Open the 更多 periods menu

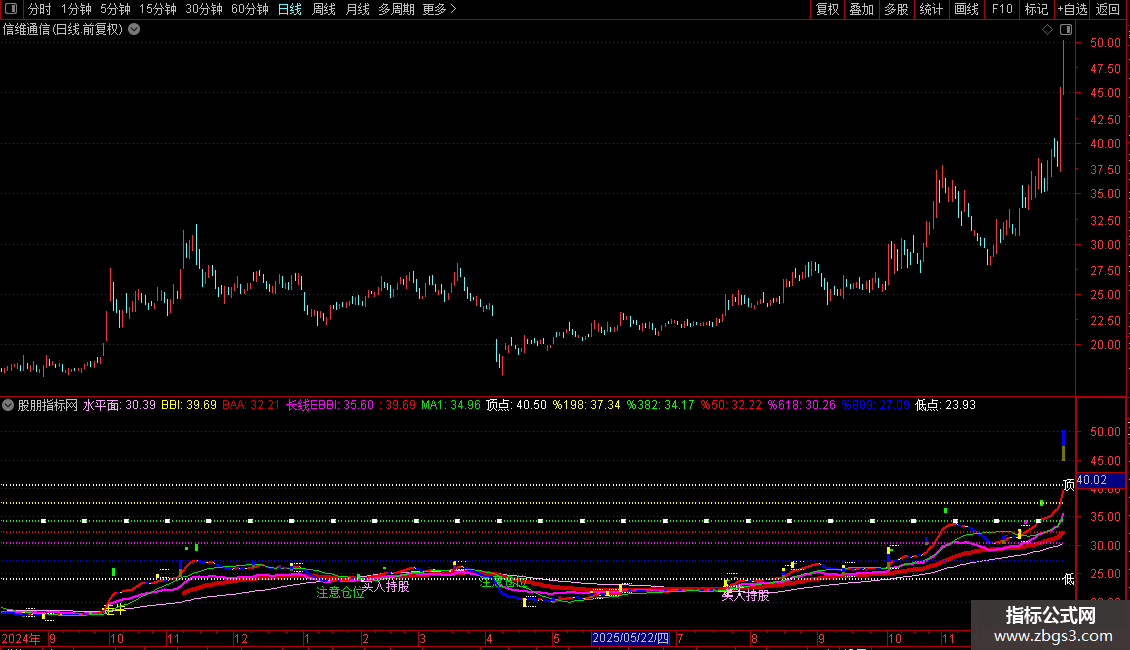[x=439, y=9]
